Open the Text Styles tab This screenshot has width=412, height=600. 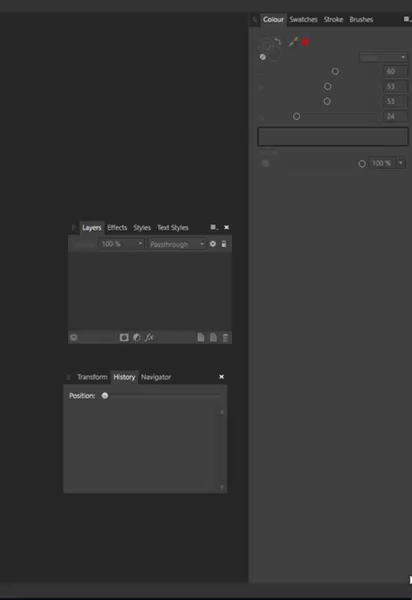click(173, 228)
